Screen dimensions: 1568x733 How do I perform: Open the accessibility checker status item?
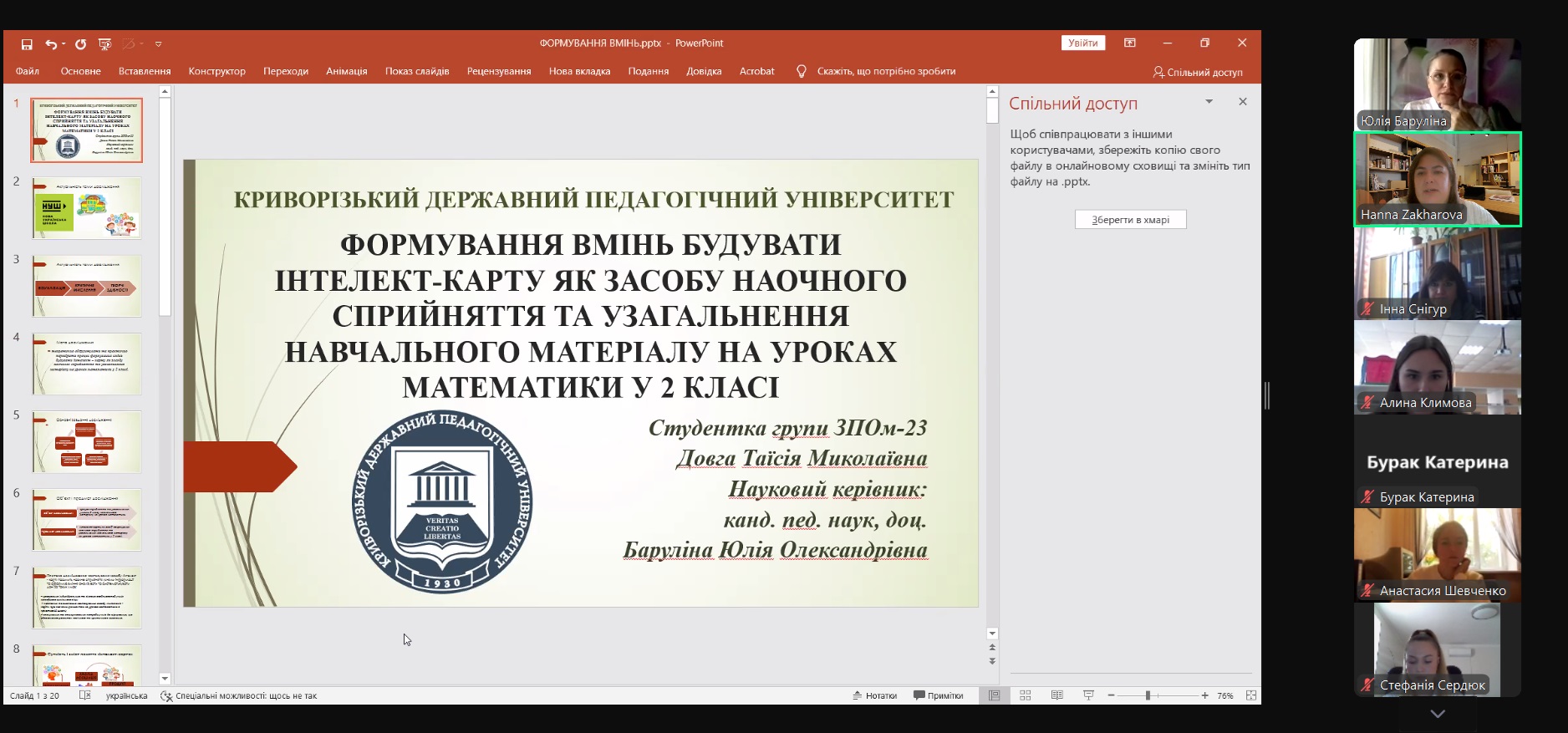click(239, 695)
